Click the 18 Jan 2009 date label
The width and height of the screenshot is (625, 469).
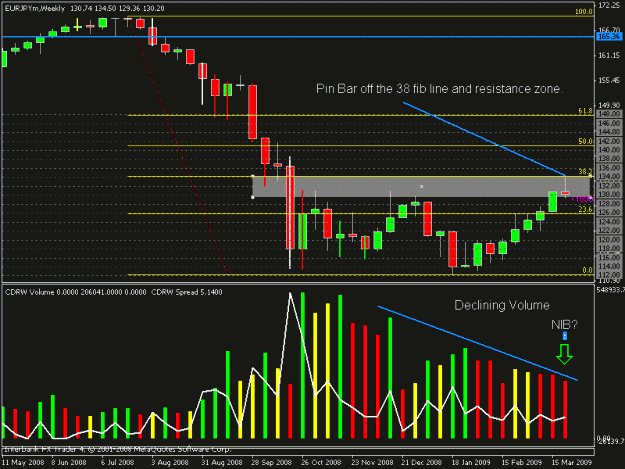pyautogui.click(x=471, y=462)
